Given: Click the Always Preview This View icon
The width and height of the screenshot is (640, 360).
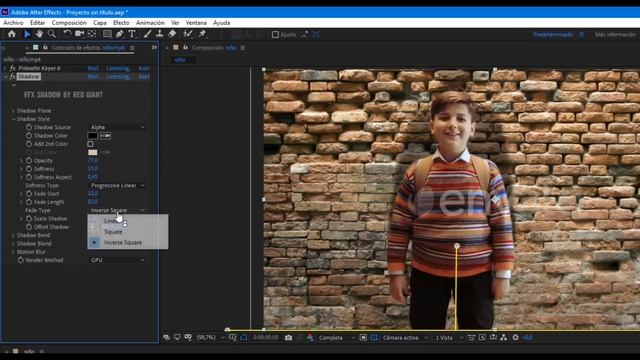Looking at the screenshot, I should coord(167,338).
